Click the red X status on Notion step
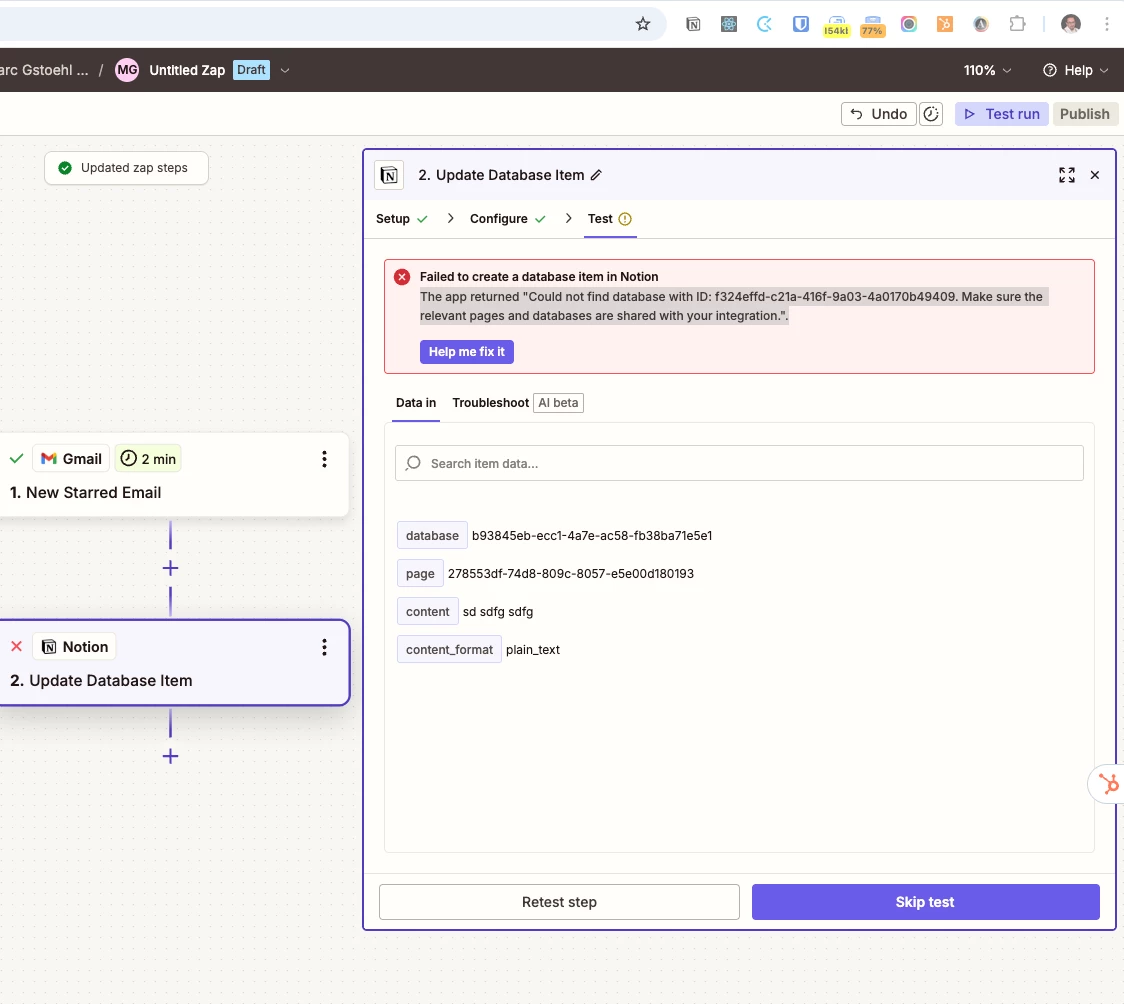 click(x=16, y=646)
